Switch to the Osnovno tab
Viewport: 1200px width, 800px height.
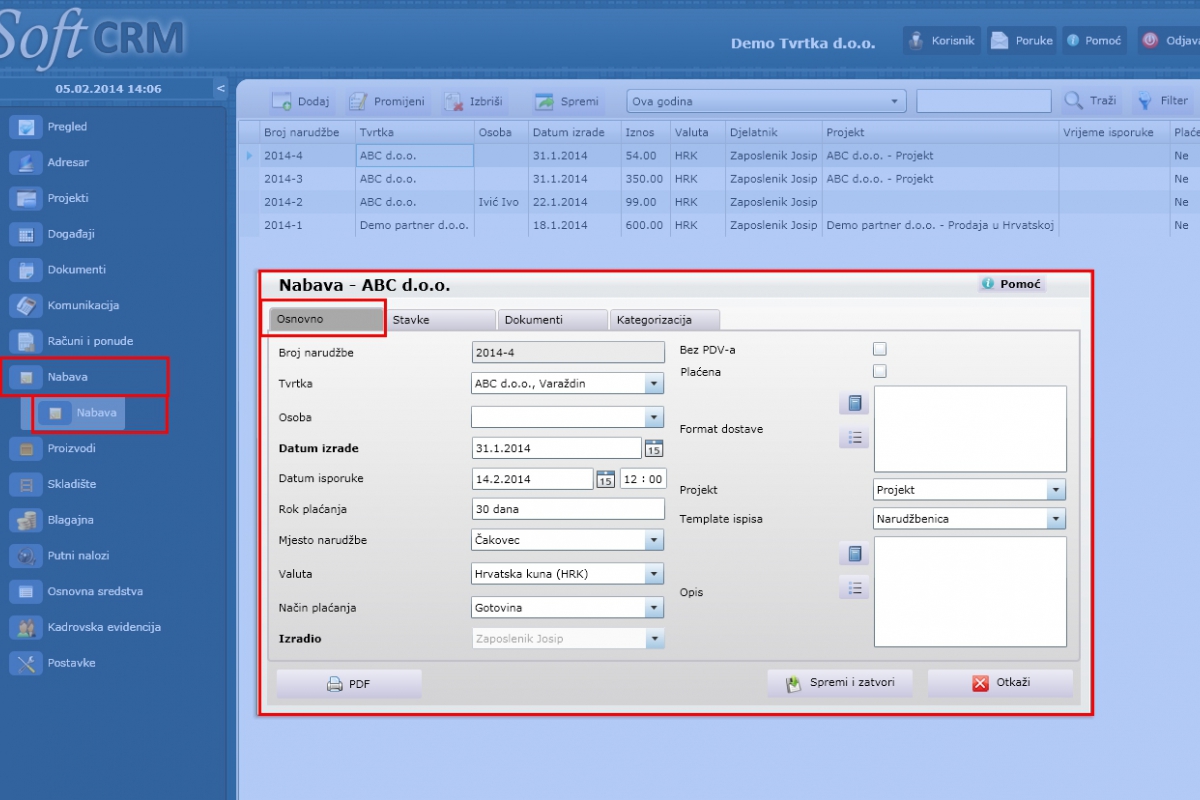[327, 319]
